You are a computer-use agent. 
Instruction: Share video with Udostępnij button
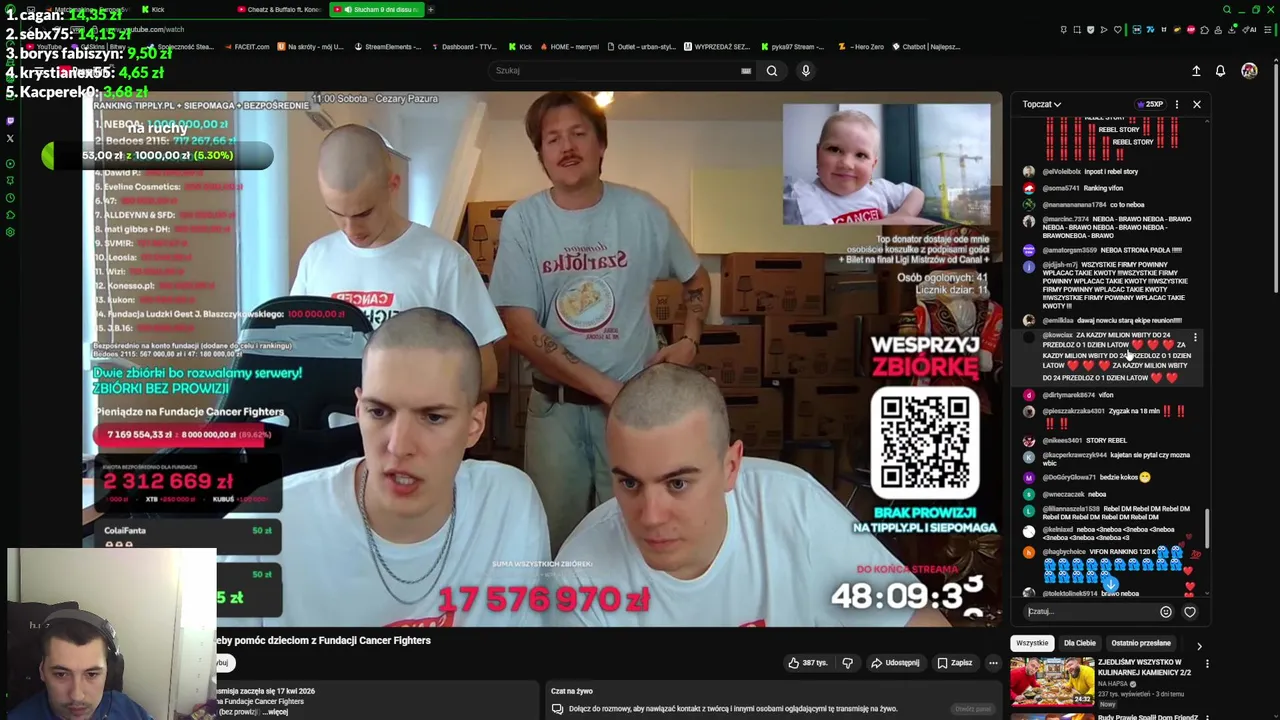coord(894,662)
